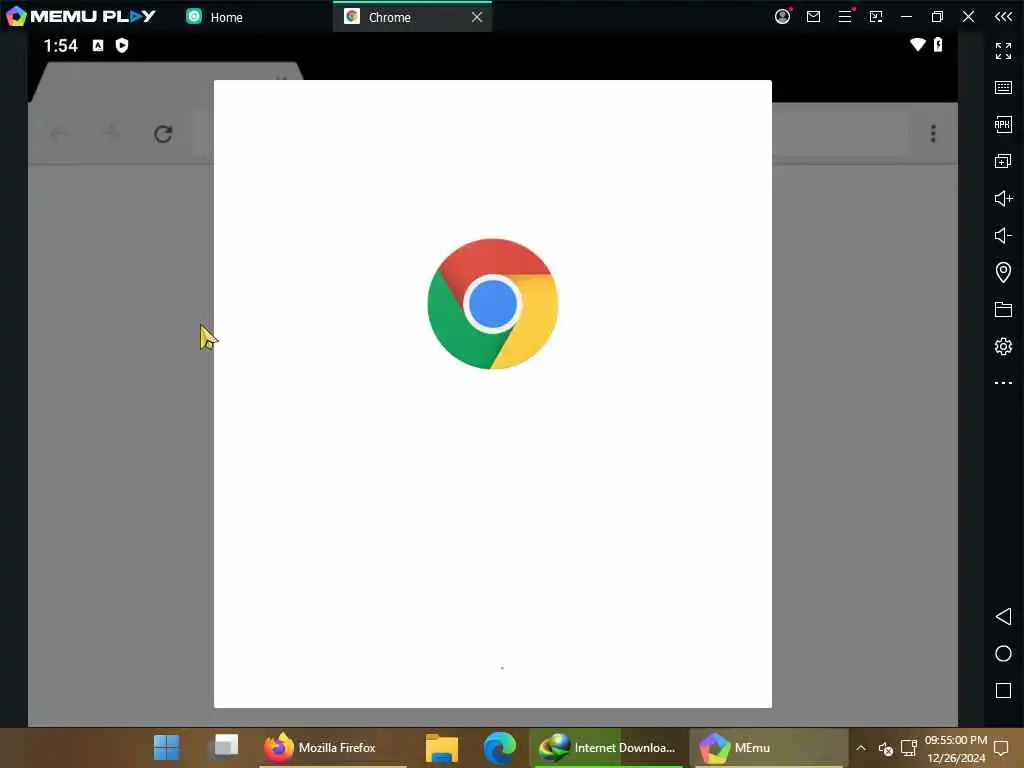Open the taskbar clock and date
Image resolution: width=1024 pixels, height=768 pixels.
[x=956, y=748]
